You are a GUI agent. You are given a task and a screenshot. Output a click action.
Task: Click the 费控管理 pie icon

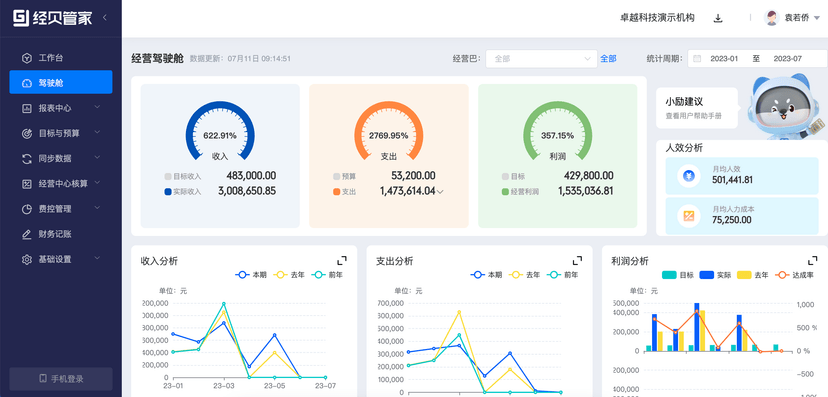pyautogui.click(x=26, y=209)
